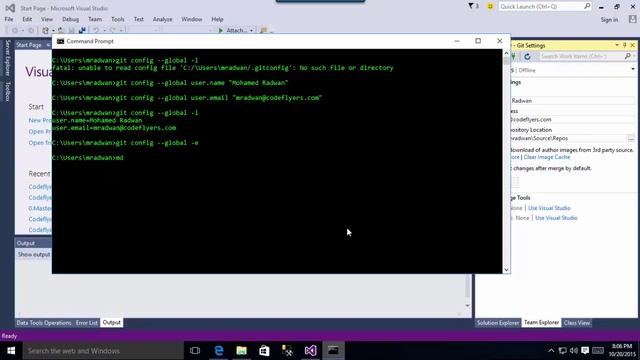
Task: Switch to the Error List tab
Action: 87,323
